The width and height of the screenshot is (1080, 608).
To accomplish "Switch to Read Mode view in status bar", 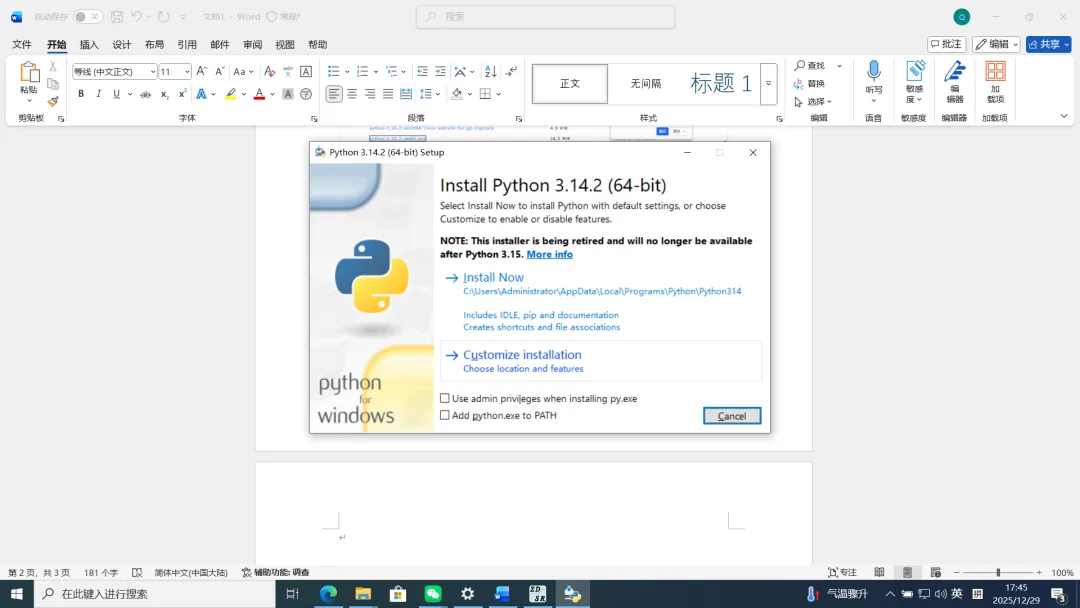I will pos(879,572).
